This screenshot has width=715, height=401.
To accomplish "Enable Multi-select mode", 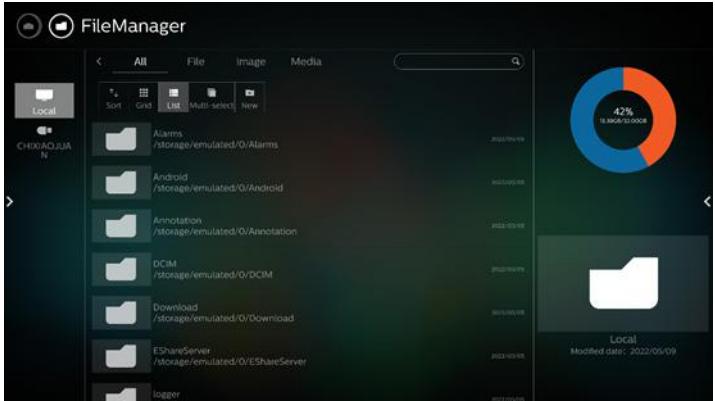I will click(x=212, y=98).
